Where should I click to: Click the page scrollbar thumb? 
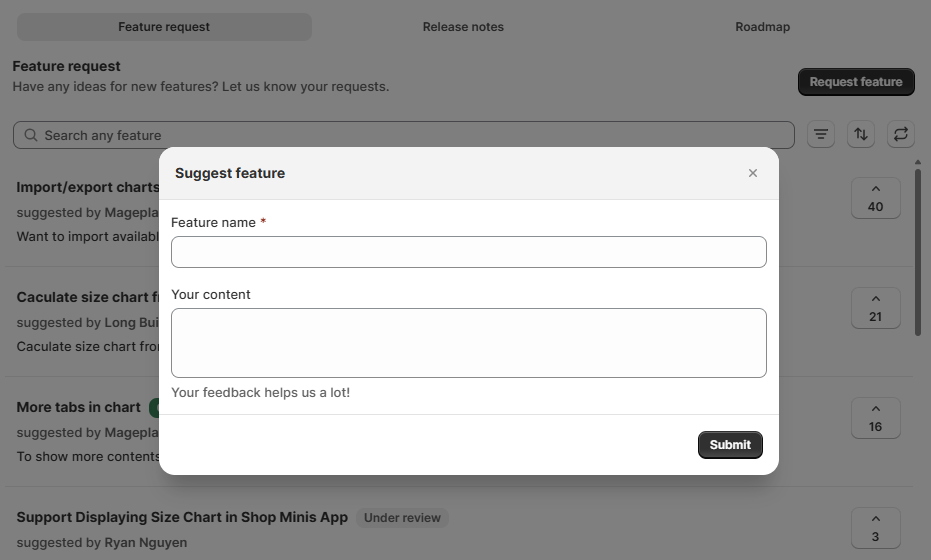pyautogui.click(x=918, y=252)
